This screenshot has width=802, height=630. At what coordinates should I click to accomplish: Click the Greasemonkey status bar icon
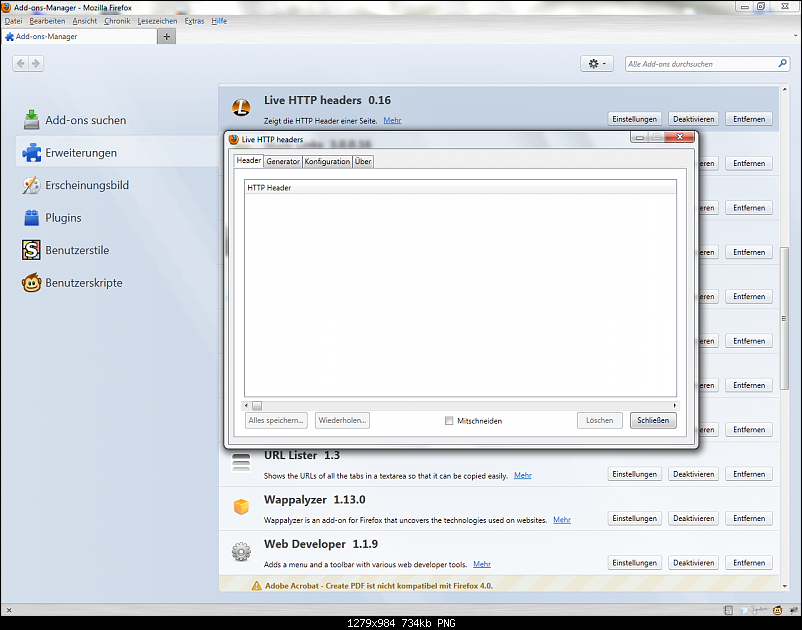pos(777,610)
